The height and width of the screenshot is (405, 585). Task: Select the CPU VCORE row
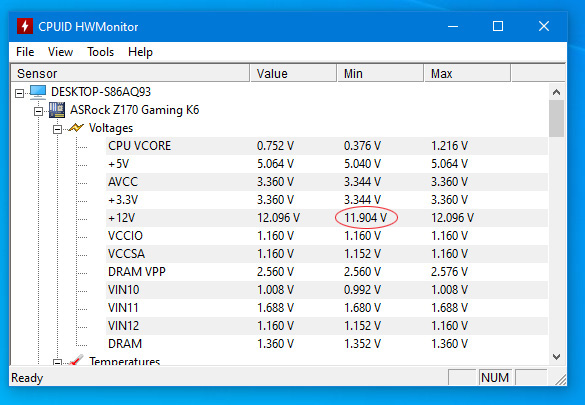coord(327,146)
